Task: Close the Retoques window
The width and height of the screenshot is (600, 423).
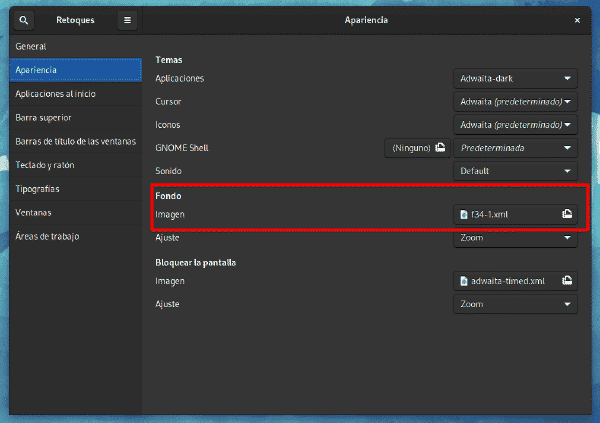Action: tap(577, 20)
